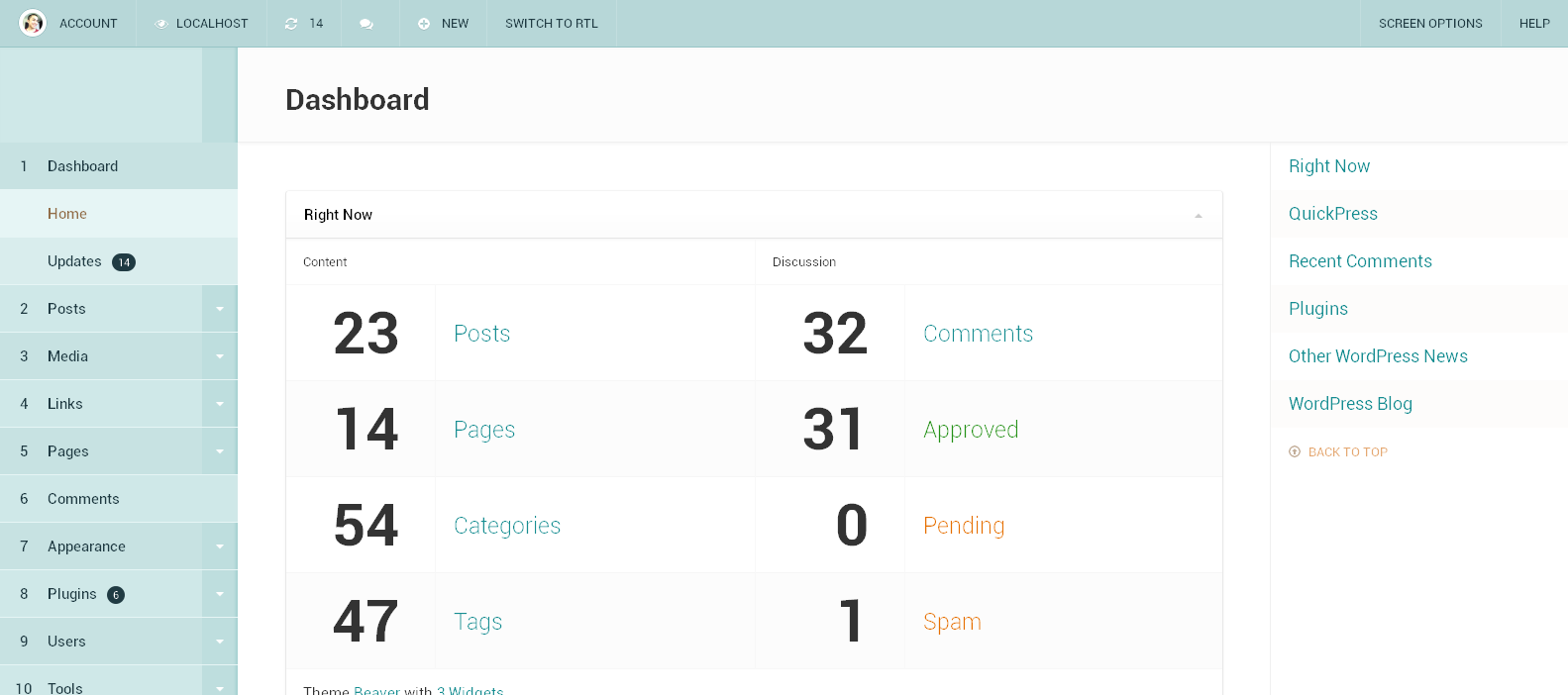1568x695 pixels.
Task: Jump to QuickPress in the right panel
Action: tap(1332, 214)
